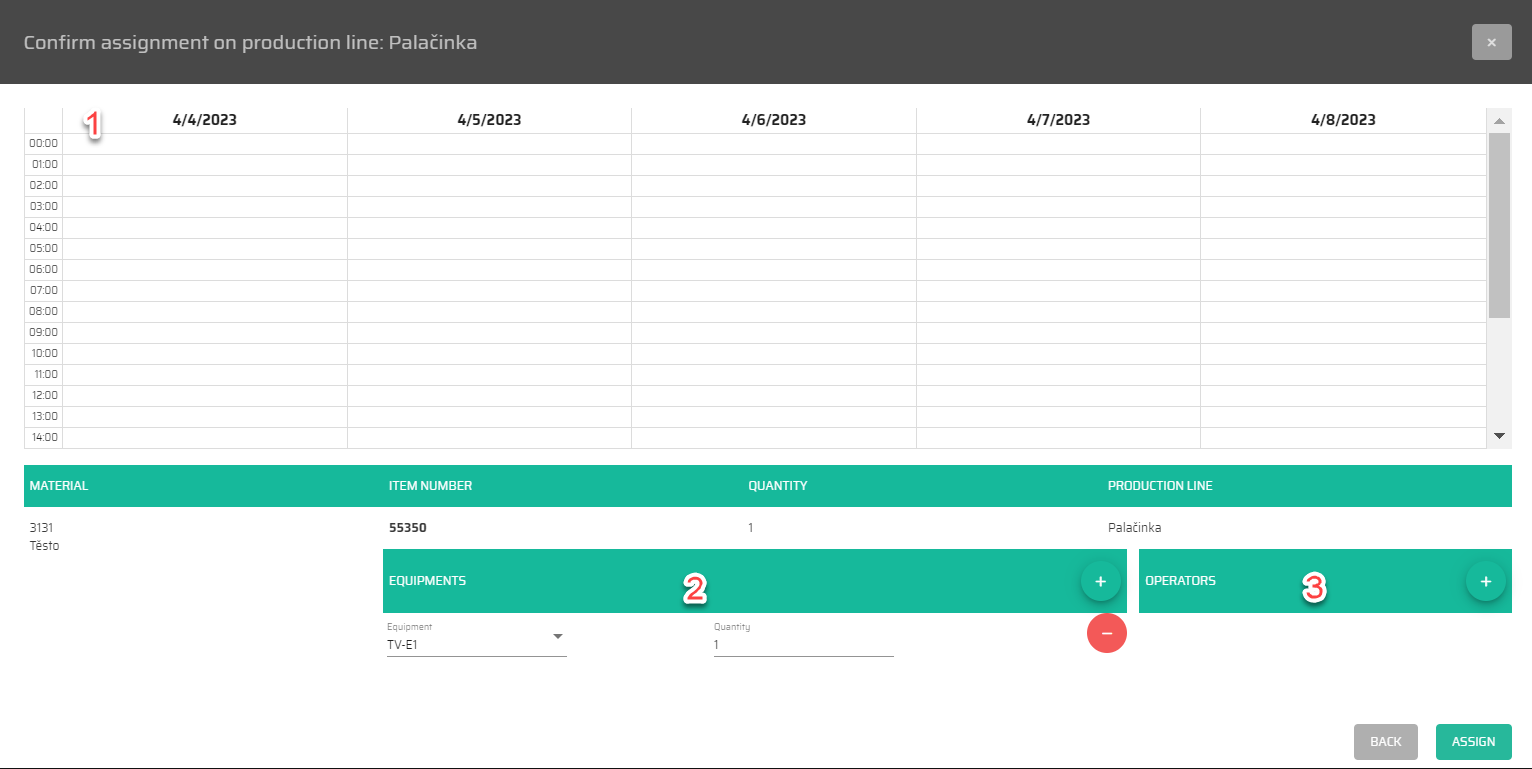Click the Production Line column header
Screen dimensions: 1532x769
[x=1160, y=486]
